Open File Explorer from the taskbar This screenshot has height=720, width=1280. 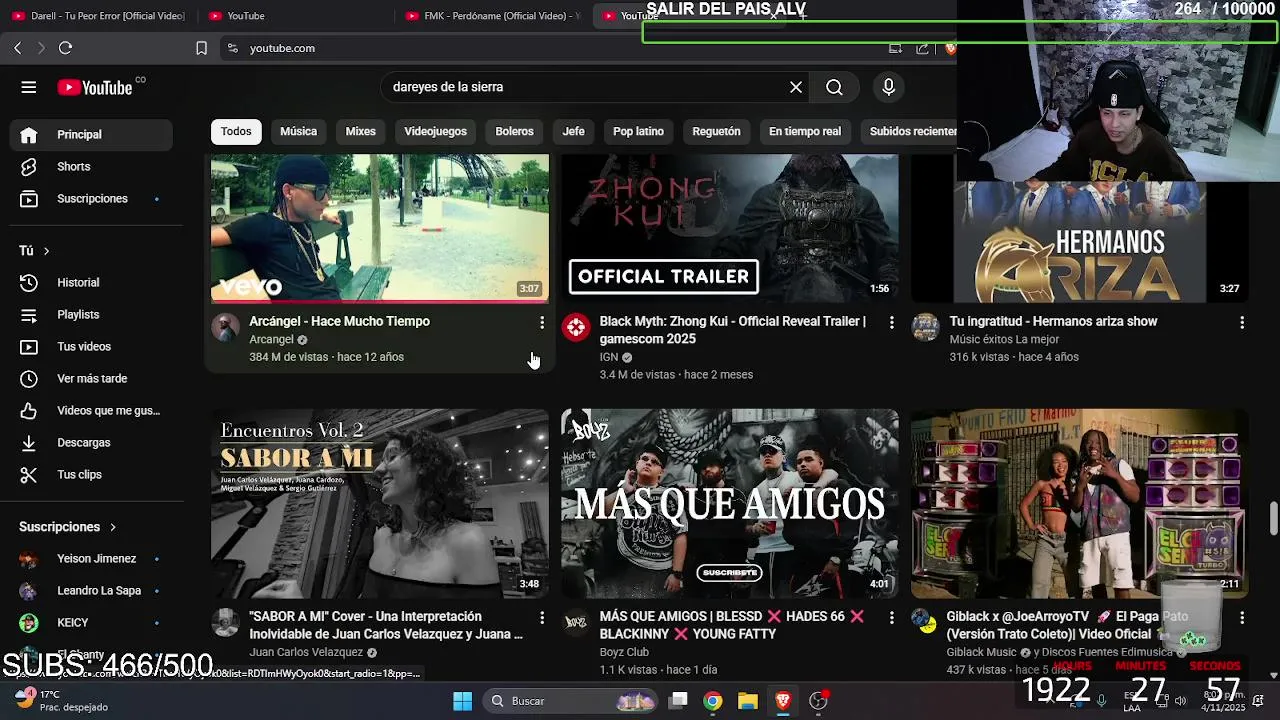click(747, 701)
